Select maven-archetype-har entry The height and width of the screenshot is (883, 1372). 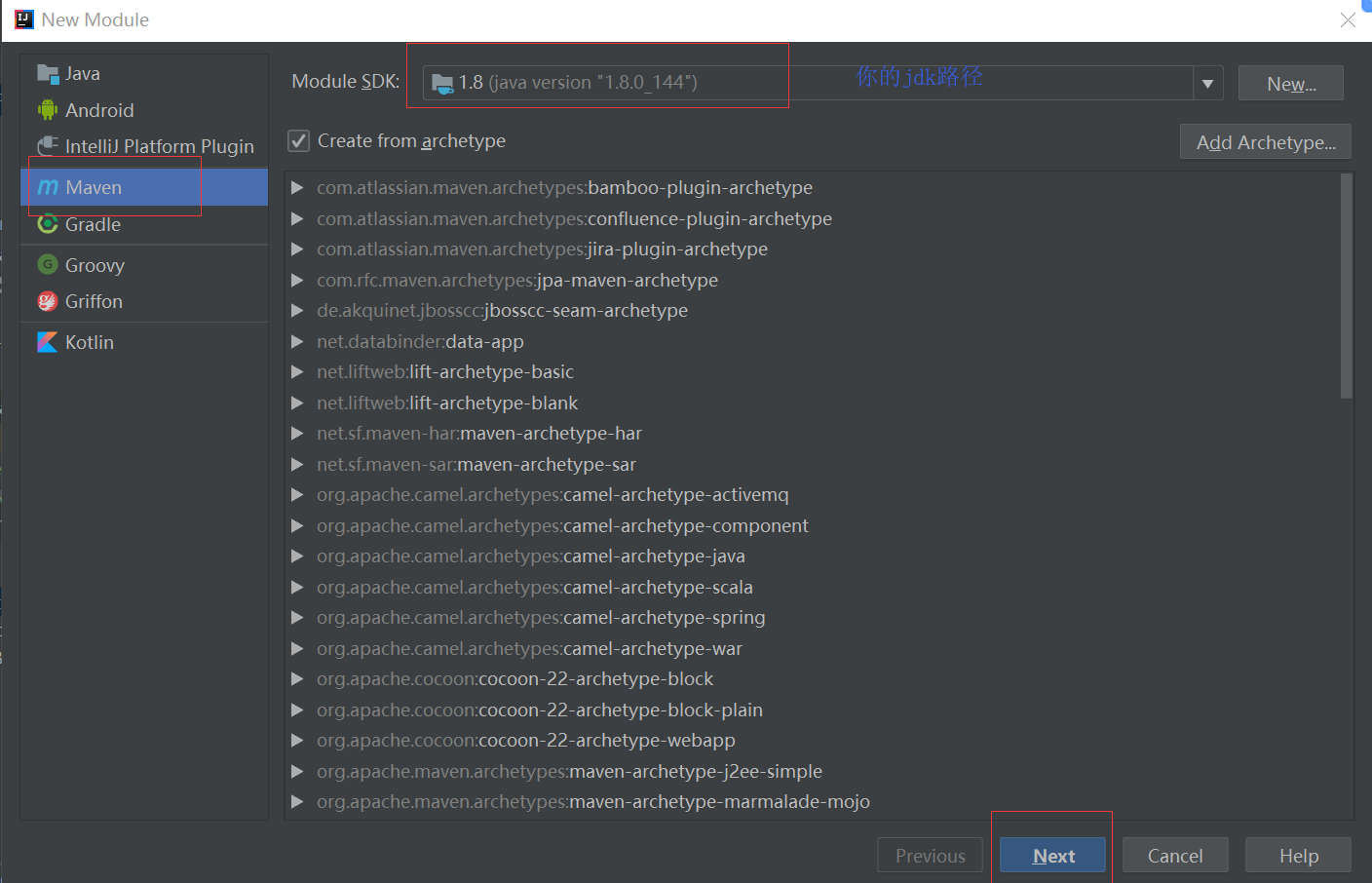(x=479, y=433)
